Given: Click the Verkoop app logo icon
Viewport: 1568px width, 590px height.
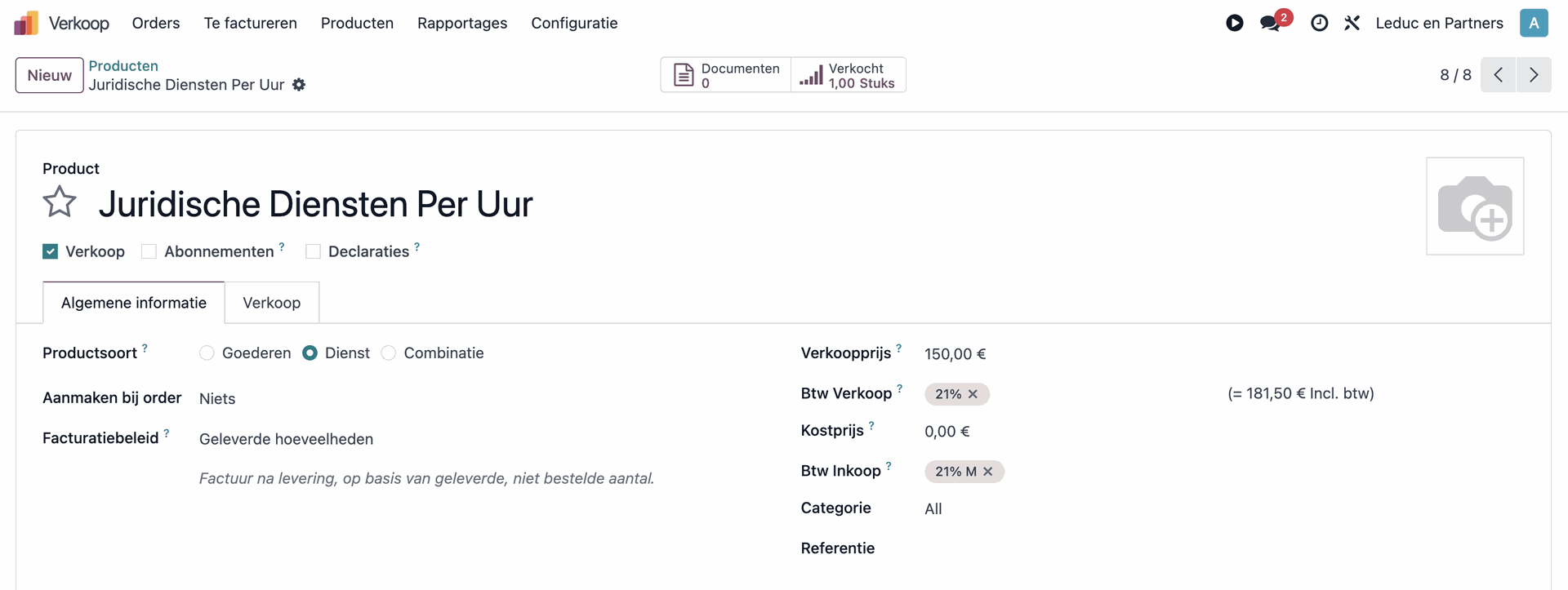Looking at the screenshot, I should pos(26,23).
